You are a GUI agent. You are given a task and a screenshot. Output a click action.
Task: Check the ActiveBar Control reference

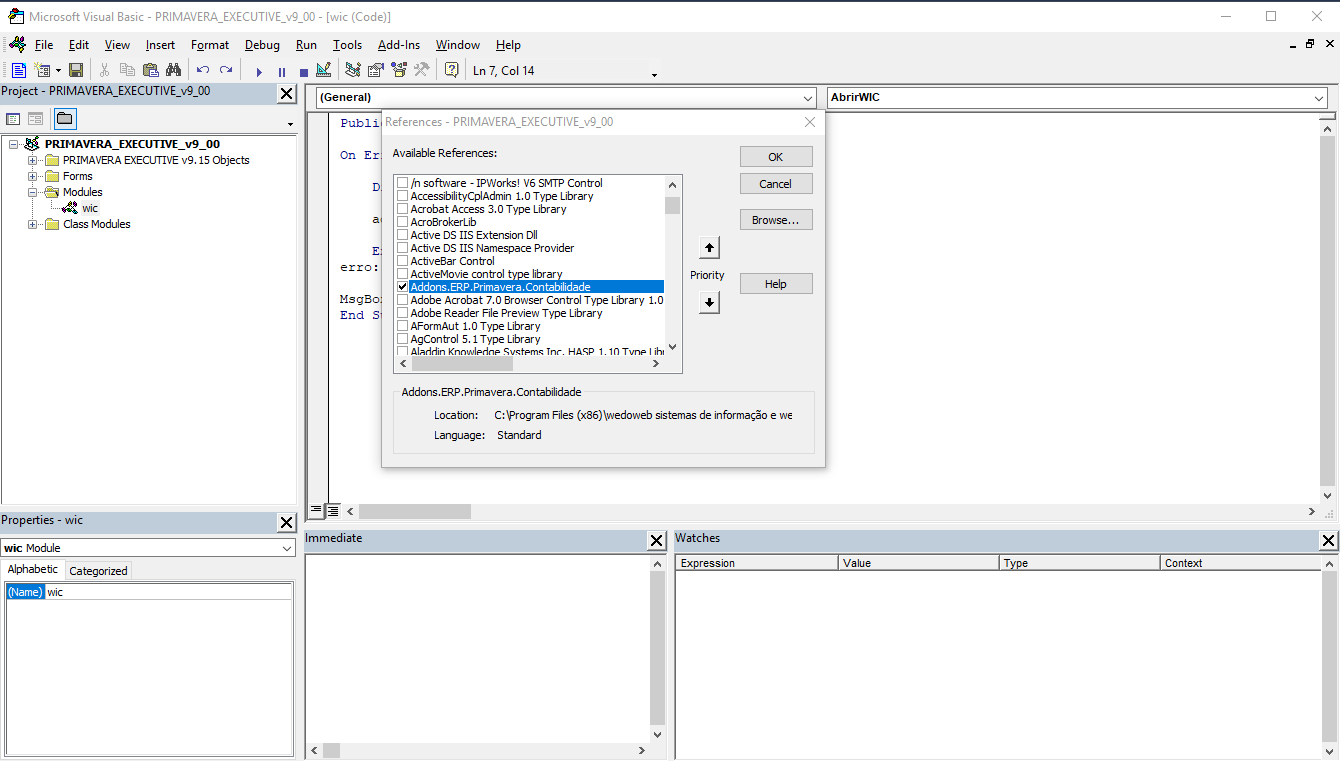coord(403,261)
